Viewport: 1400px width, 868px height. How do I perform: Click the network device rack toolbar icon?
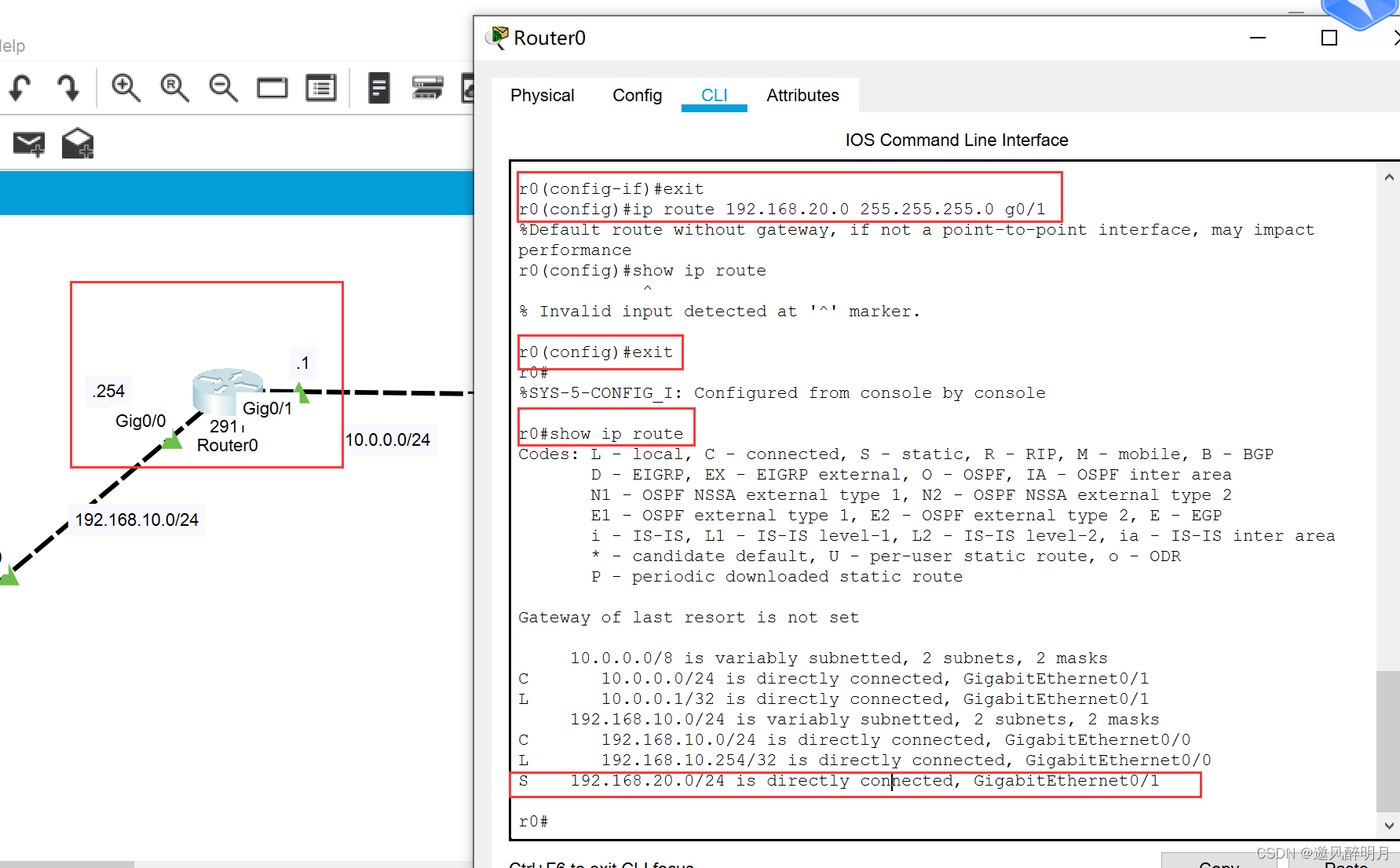427,87
